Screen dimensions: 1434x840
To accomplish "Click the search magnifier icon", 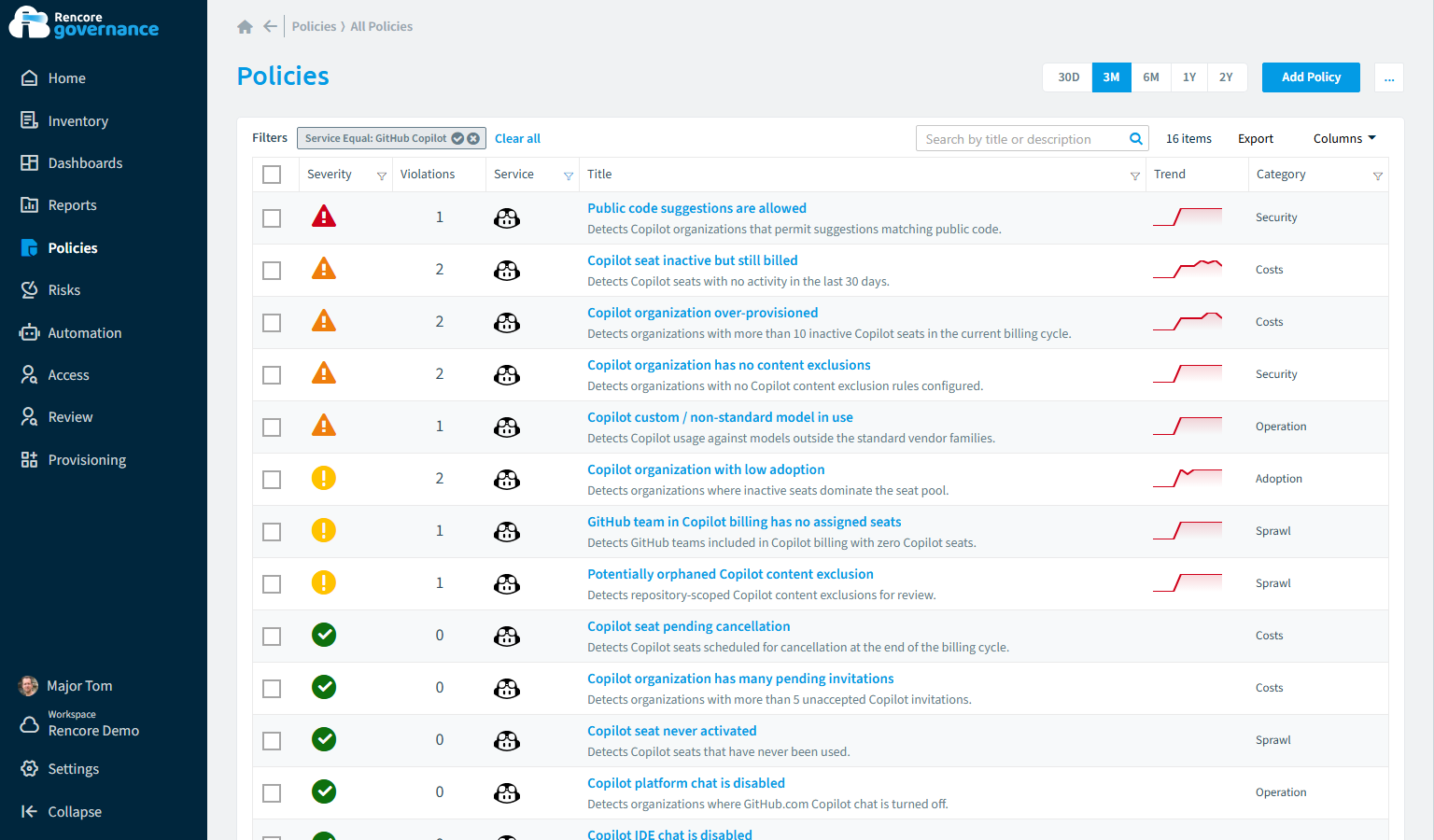I will (x=1136, y=139).
